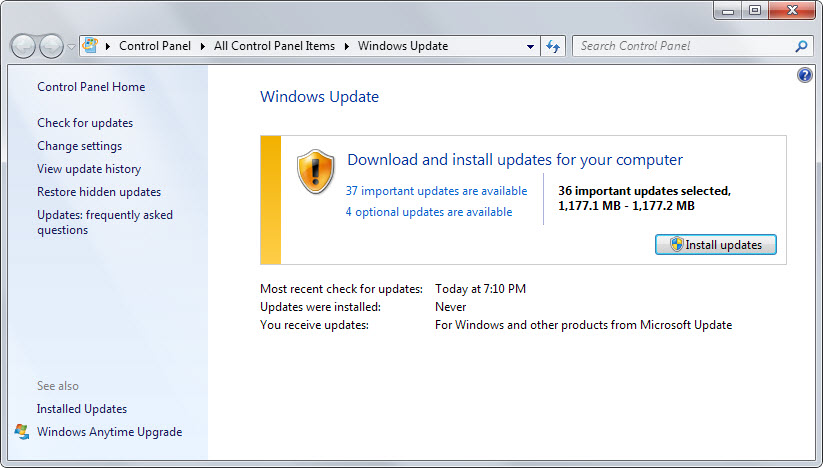Click the Back navigation arrow
Screen dimensions: 823x468
point(23,46)
